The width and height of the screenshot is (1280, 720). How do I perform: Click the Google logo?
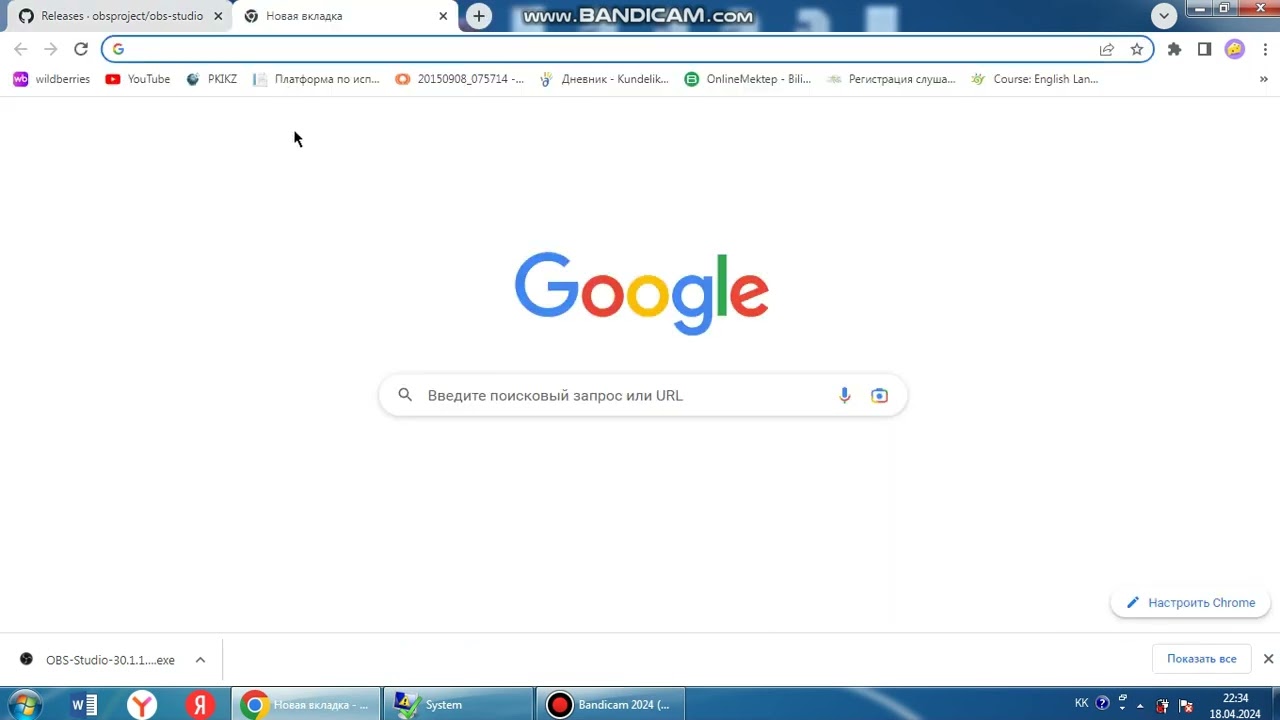click(x=641, y=293)
